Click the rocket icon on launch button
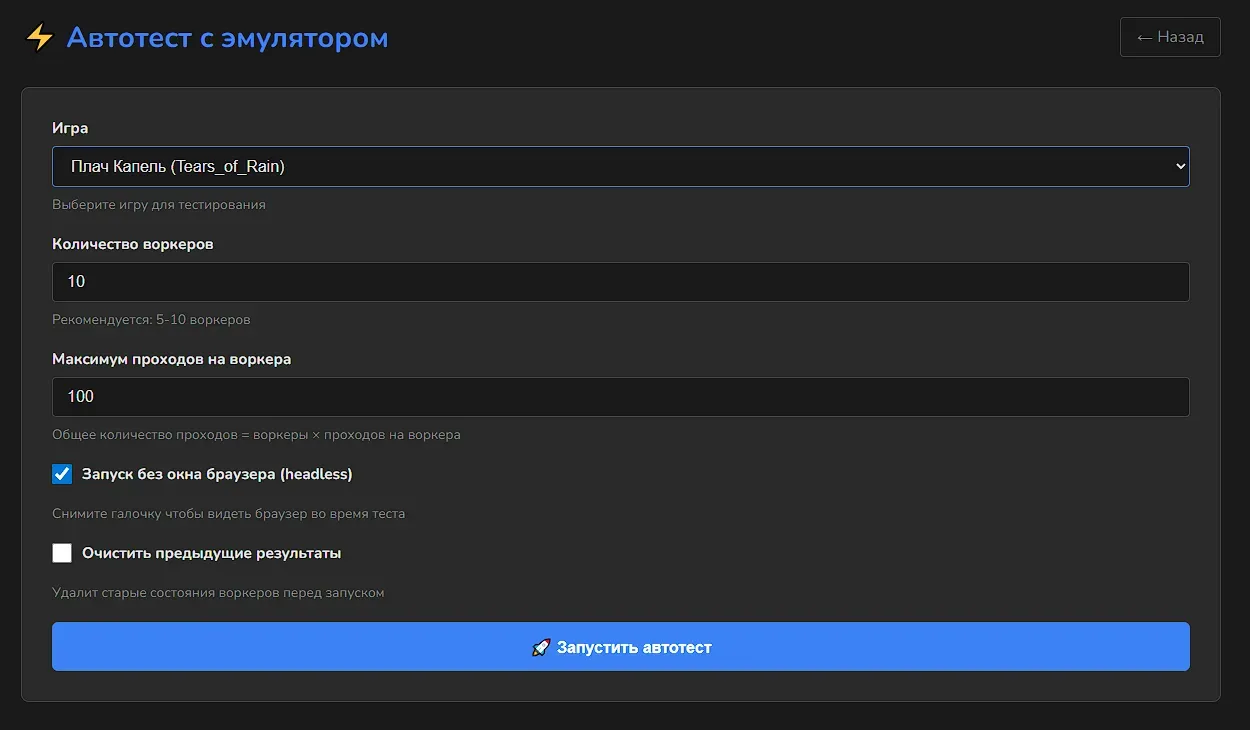The width and height of the screenshot is (1250, 730). coord(540,647)
